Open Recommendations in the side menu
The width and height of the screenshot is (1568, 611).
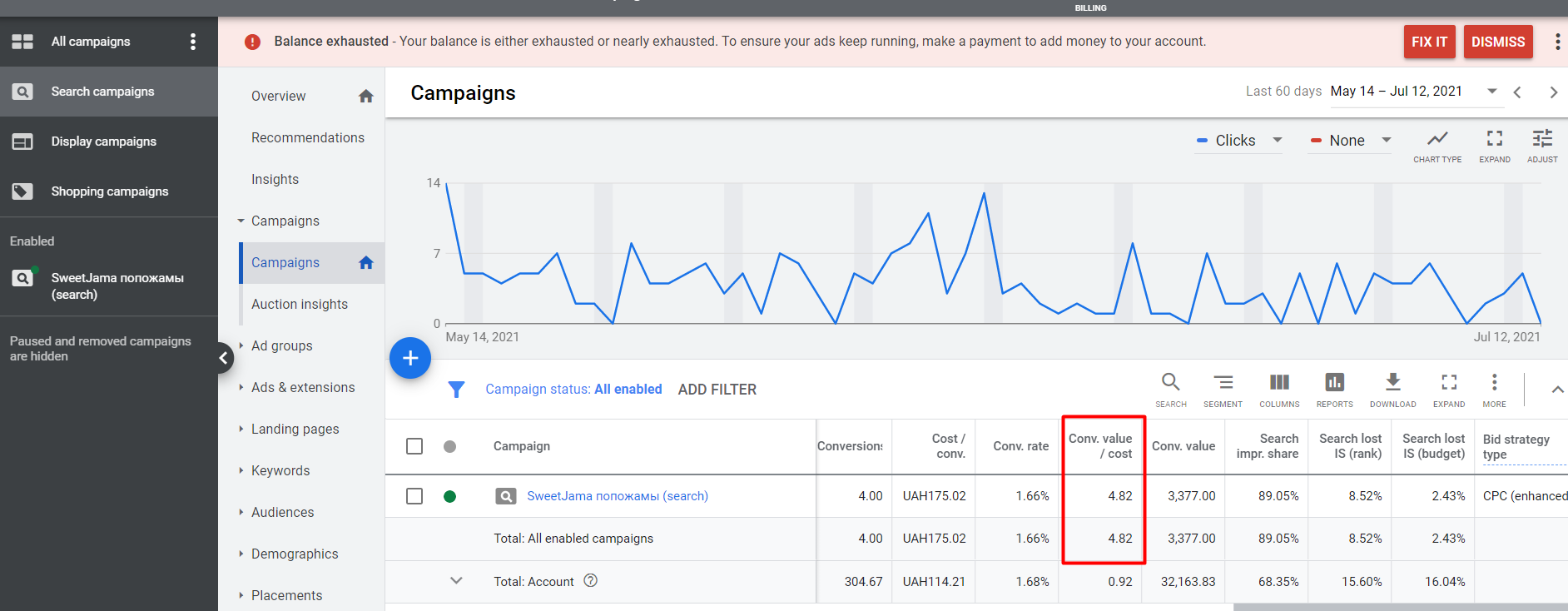pyautogui.click(x=308, y=138)
